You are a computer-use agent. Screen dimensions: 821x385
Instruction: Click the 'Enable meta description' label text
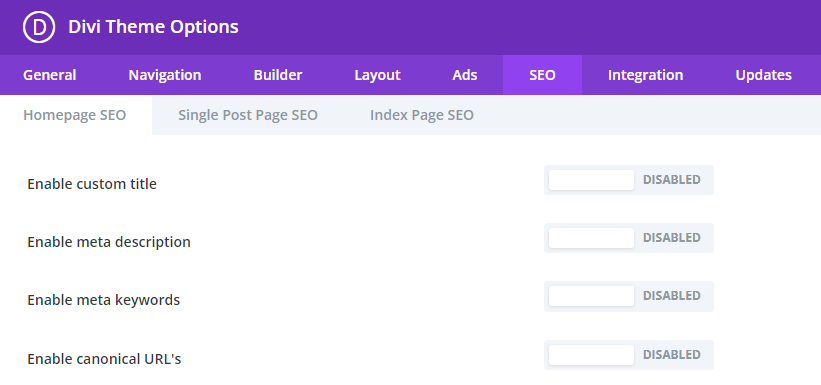pyautogui.click(x=109, y=242)
